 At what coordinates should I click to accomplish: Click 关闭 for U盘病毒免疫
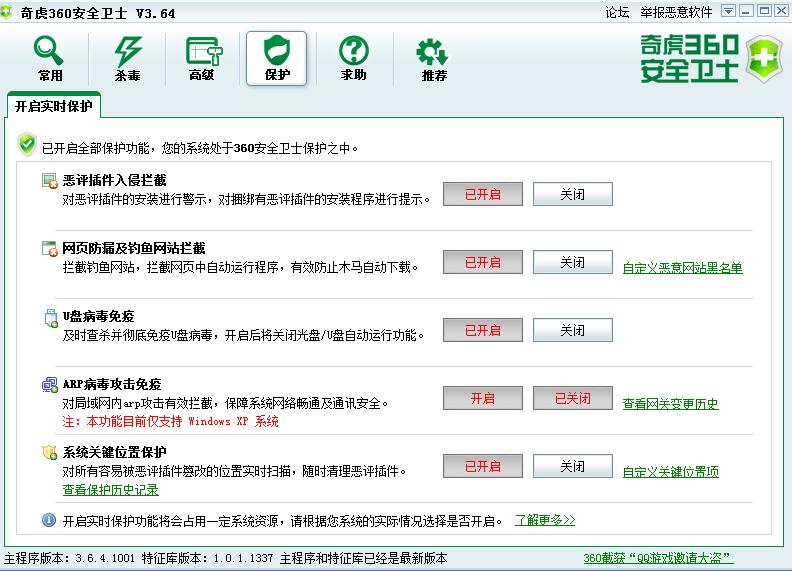[x=573, y=330]
